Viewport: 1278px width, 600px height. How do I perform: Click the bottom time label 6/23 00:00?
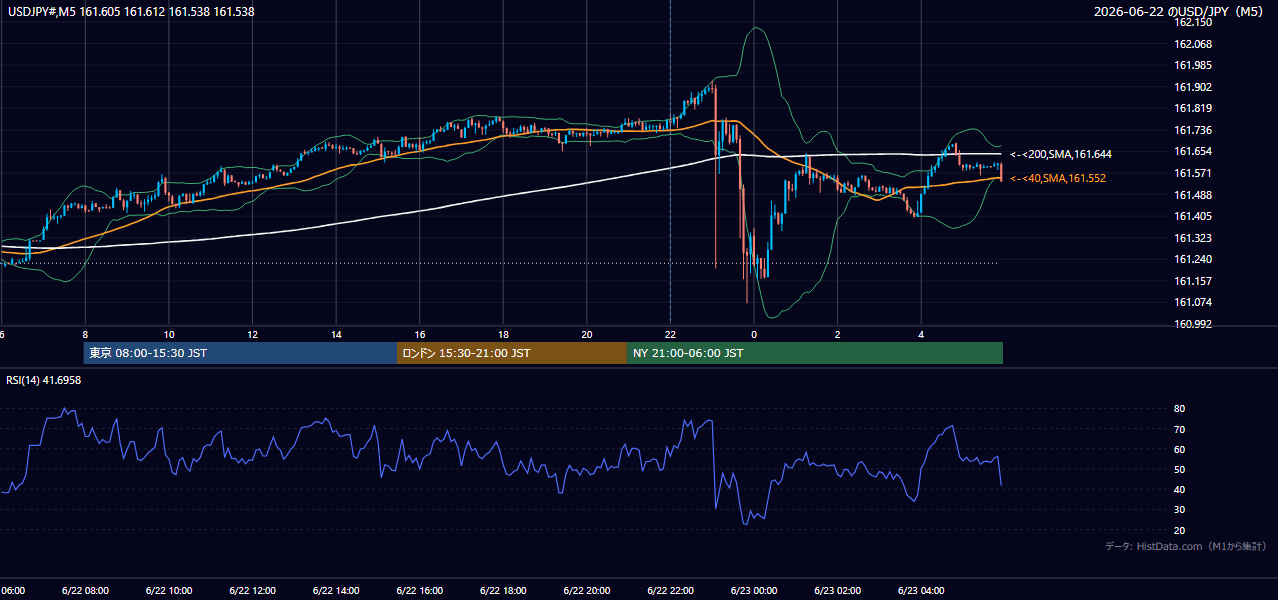[x=754, y=591]
